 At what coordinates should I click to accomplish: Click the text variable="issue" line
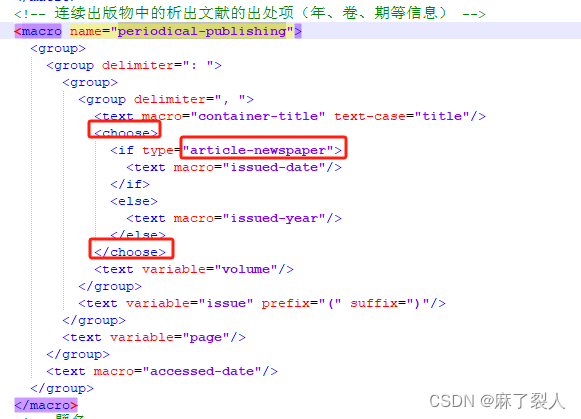click(262, 303)
